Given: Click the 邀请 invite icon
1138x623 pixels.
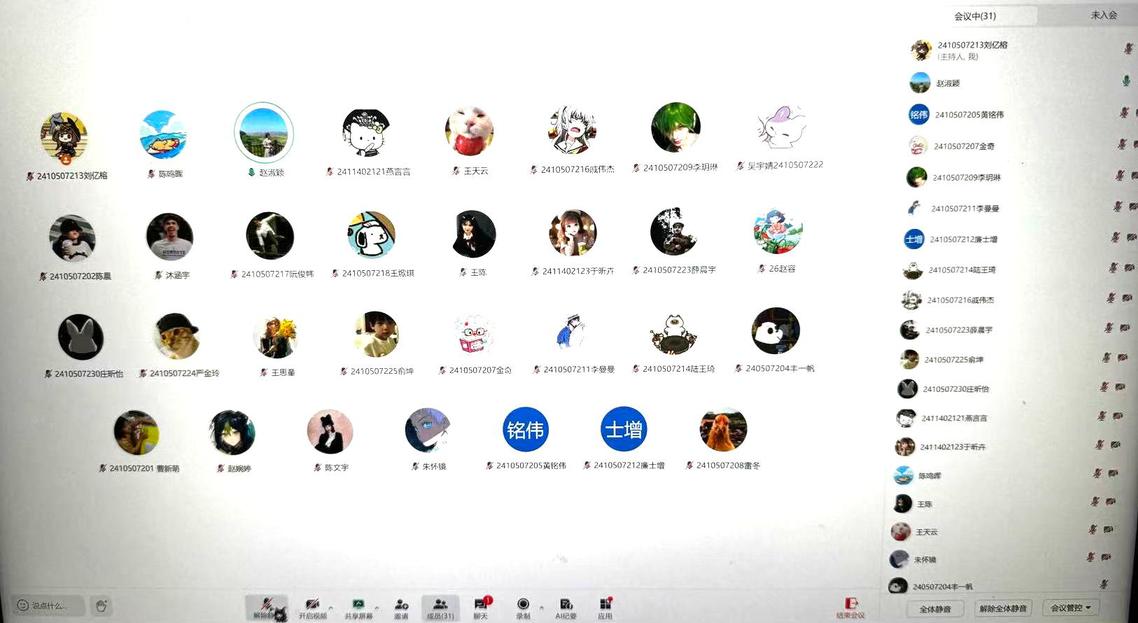Looking at the screenshot, I should 401,606.
